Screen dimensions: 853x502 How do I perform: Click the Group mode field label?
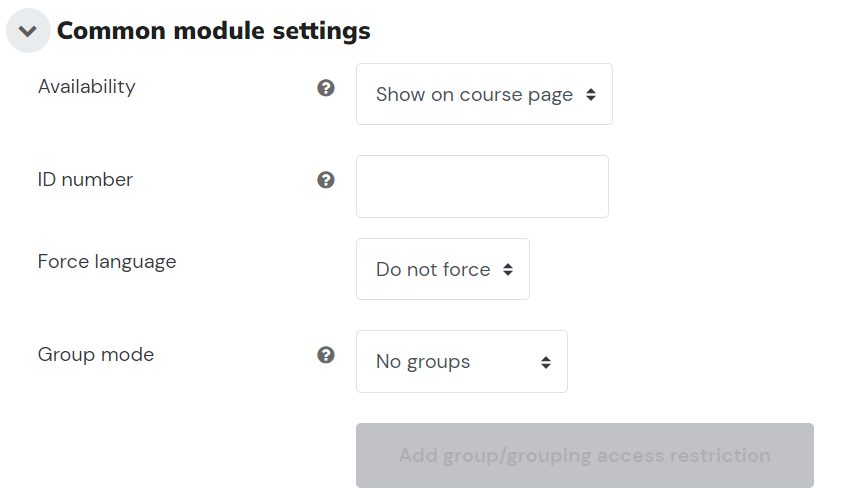[x=96, y=355]
